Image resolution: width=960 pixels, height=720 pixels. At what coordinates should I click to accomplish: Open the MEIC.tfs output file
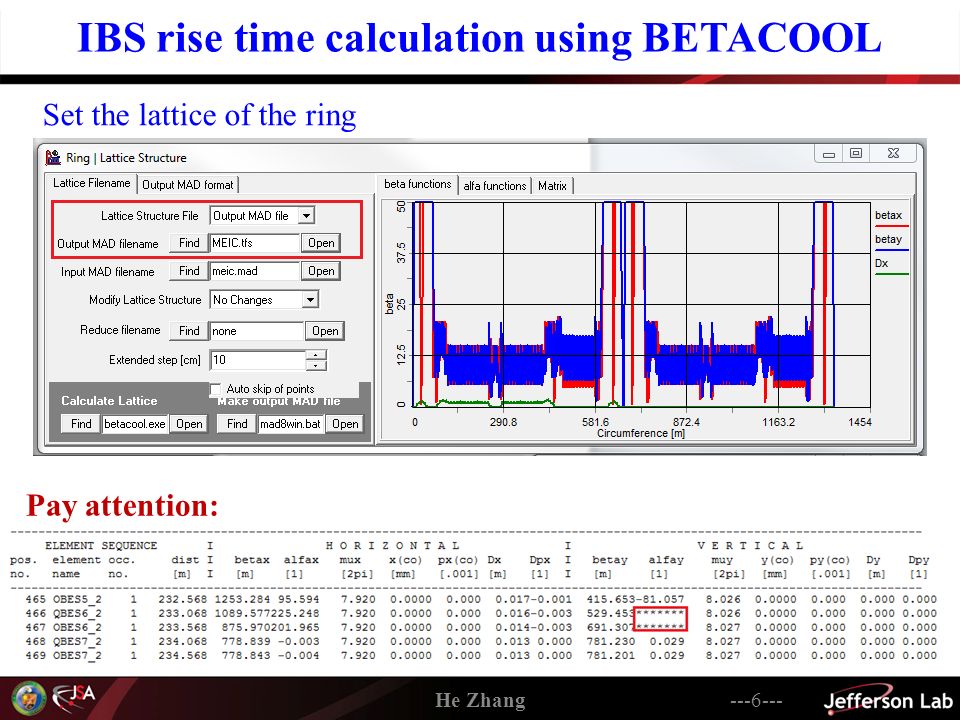[x=321, y=243]
